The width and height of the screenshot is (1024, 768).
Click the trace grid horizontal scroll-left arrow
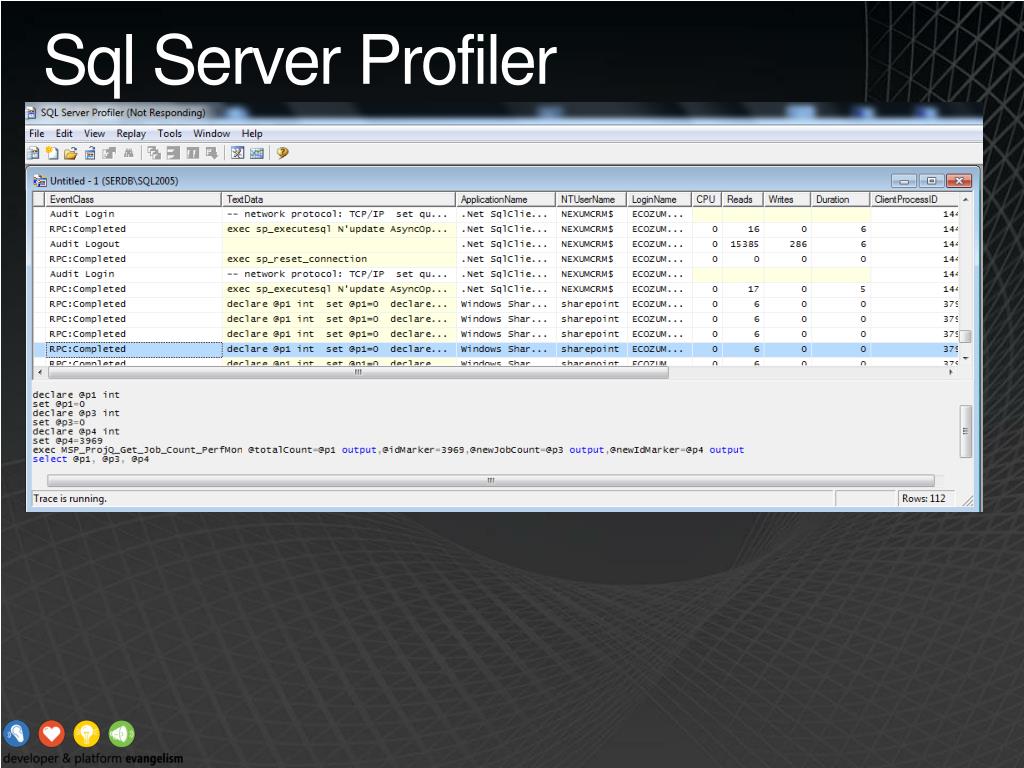tap(40, 372)
